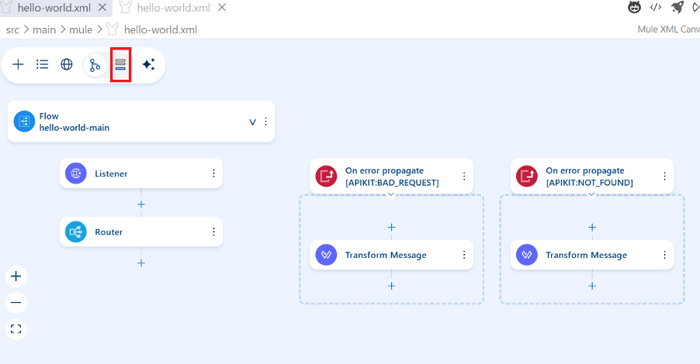
Task: Select the Router component icon
Action: pyautogui.click(x=76, y=232)
